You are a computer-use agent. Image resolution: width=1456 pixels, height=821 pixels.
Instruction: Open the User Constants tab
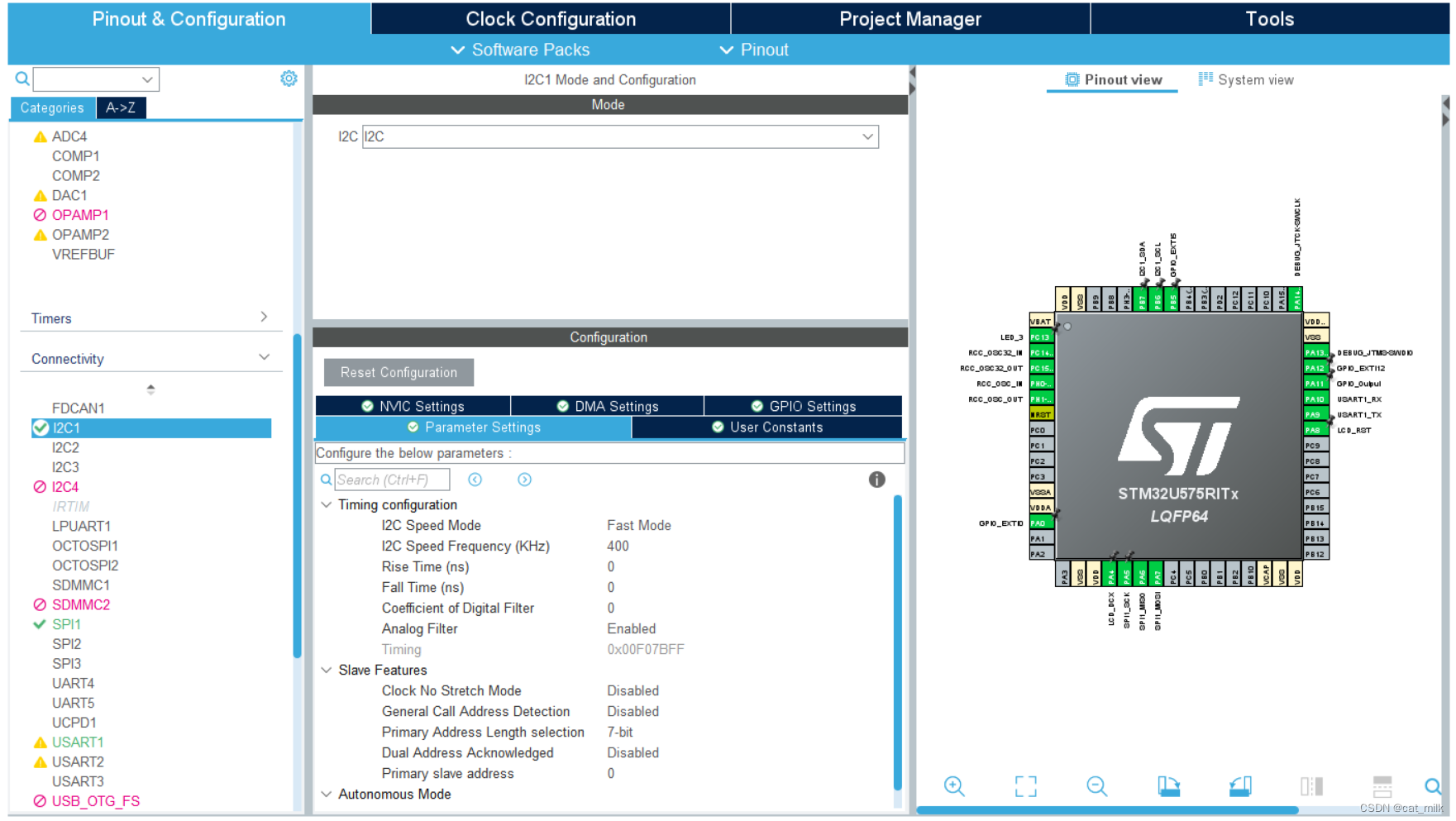tap(767, 427)
